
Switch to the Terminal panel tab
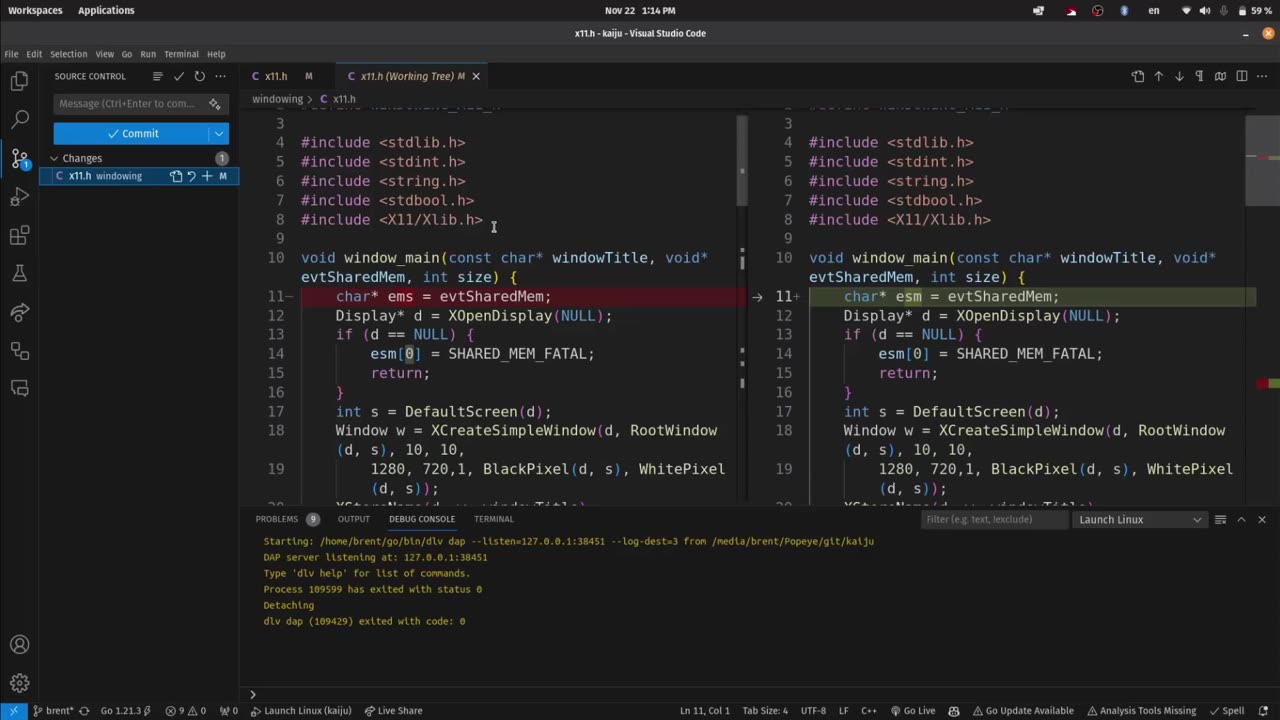click(x=494, y=519)
